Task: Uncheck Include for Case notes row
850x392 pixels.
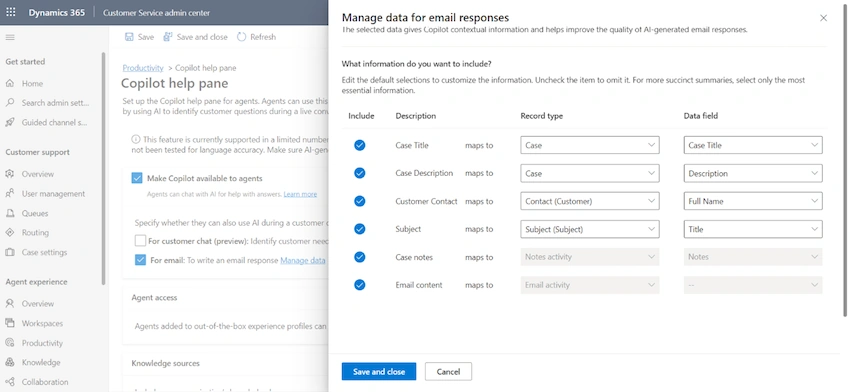Action: (359, 257)
